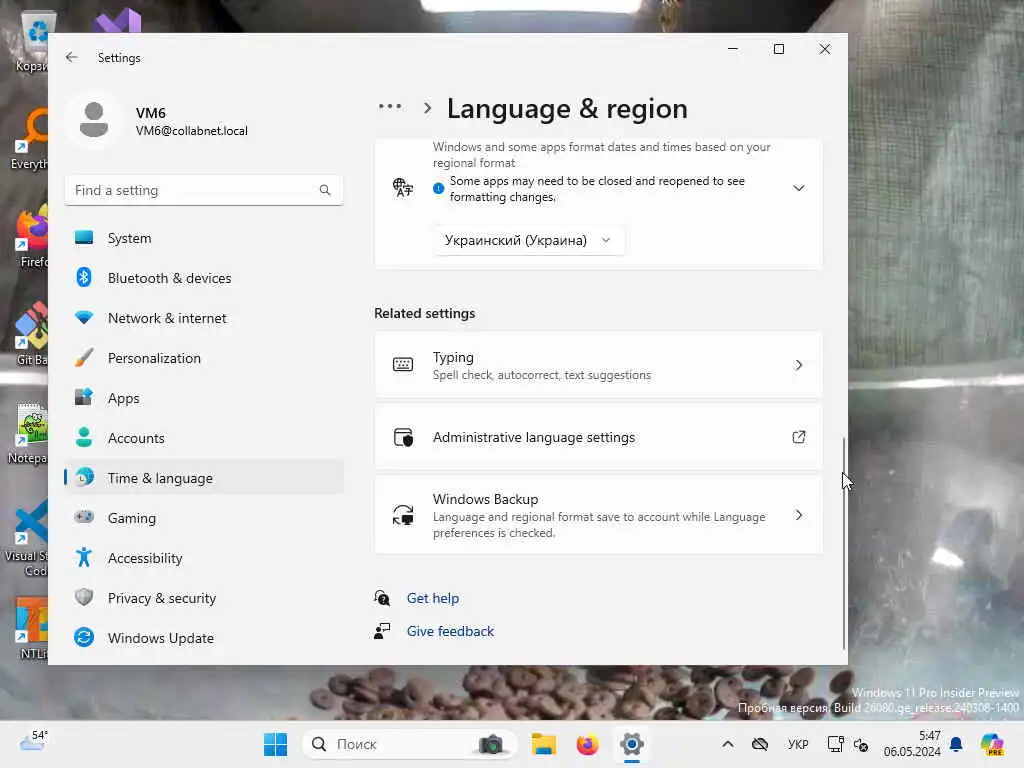Open Windows Backup settings
The image size is (1024, 768).
598,515
